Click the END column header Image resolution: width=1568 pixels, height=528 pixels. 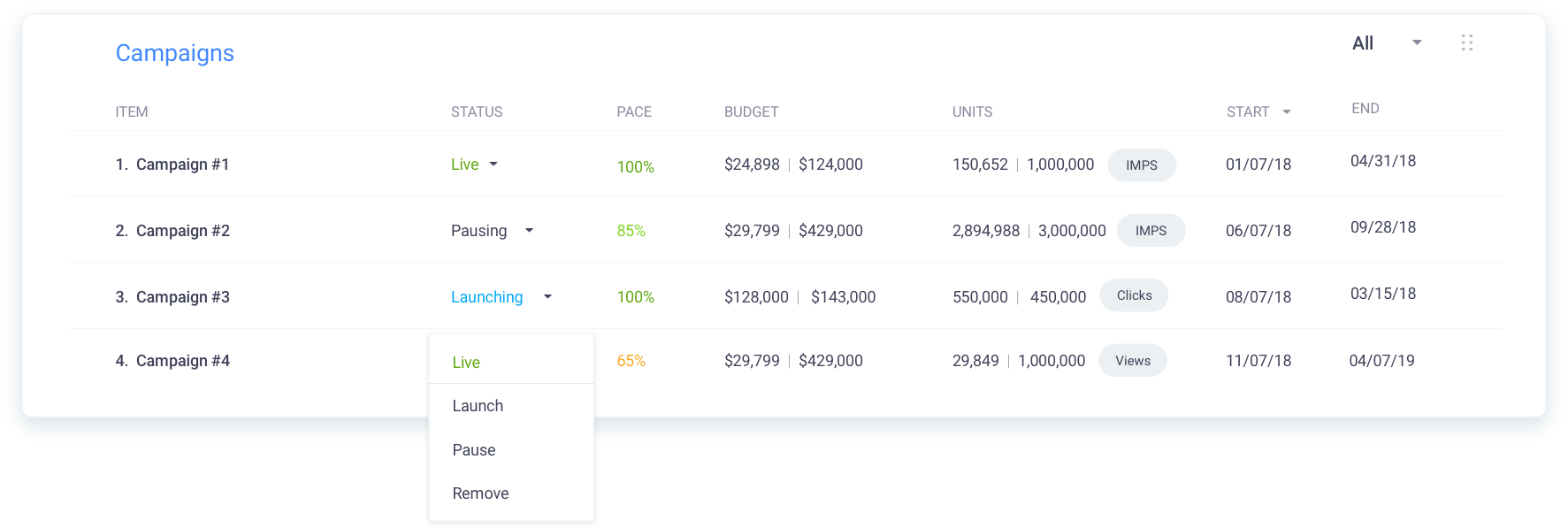pos(1365,109)
